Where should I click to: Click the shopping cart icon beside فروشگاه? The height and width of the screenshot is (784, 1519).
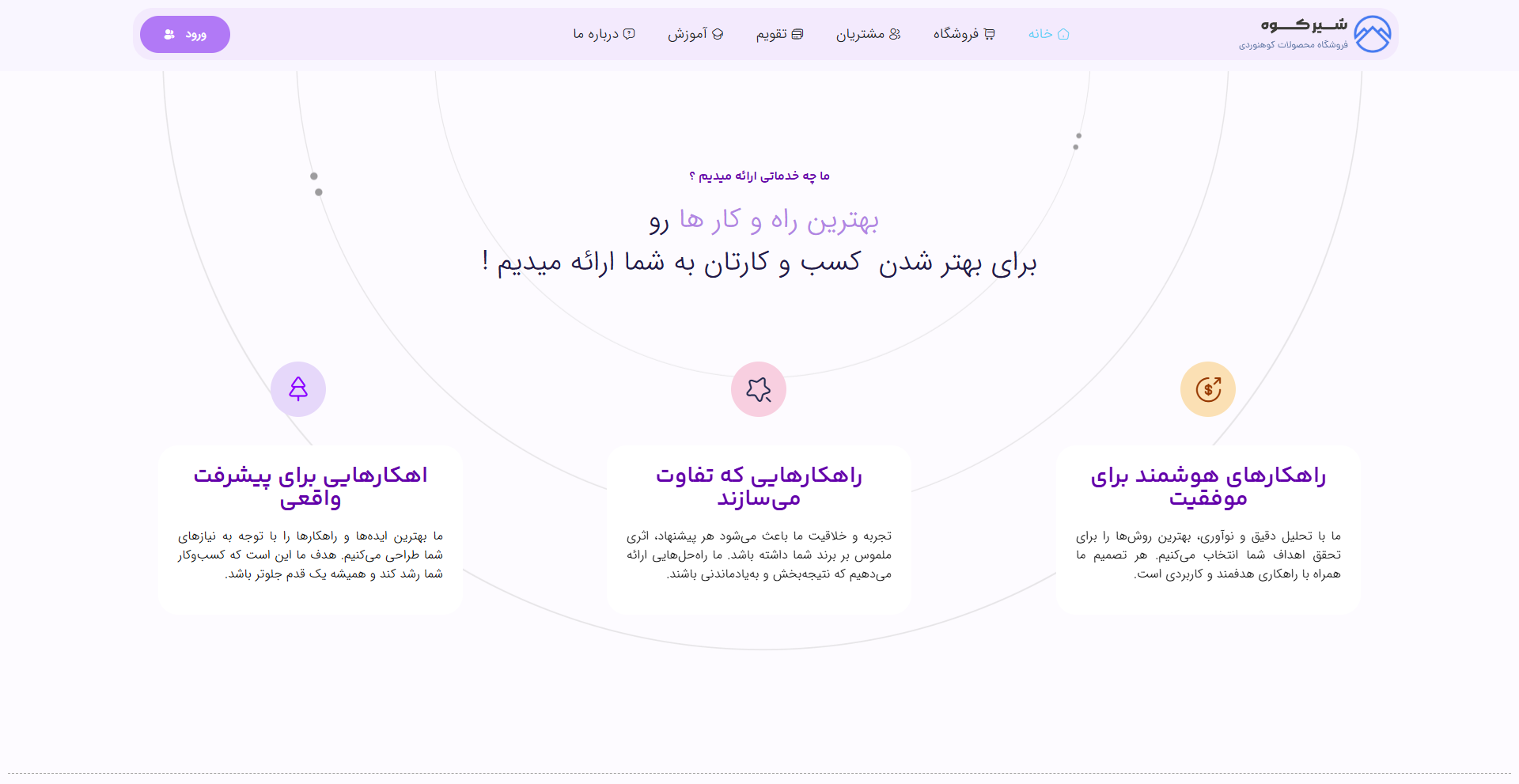989,34
